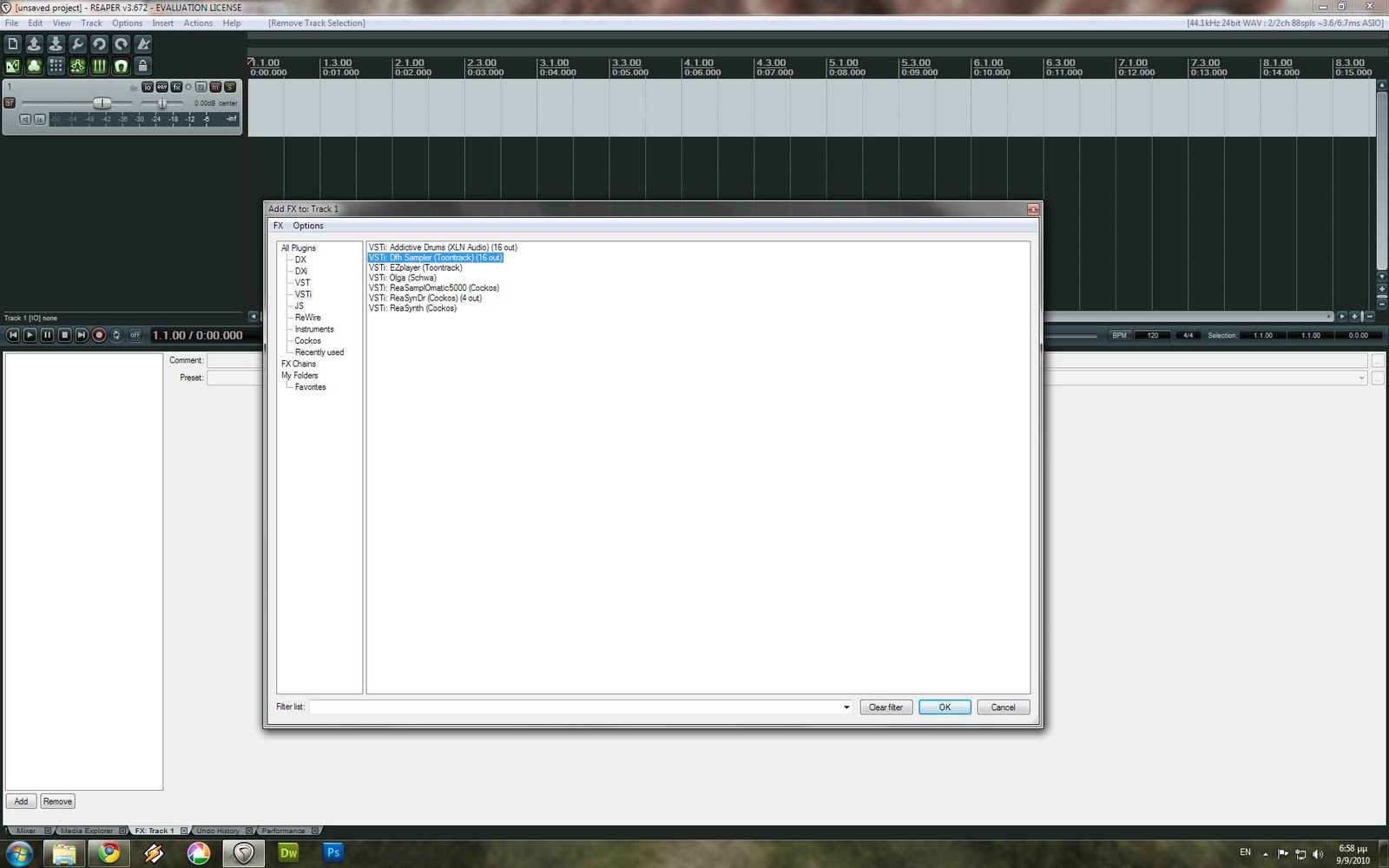Expand the Favorites folder

click(311, 386)
